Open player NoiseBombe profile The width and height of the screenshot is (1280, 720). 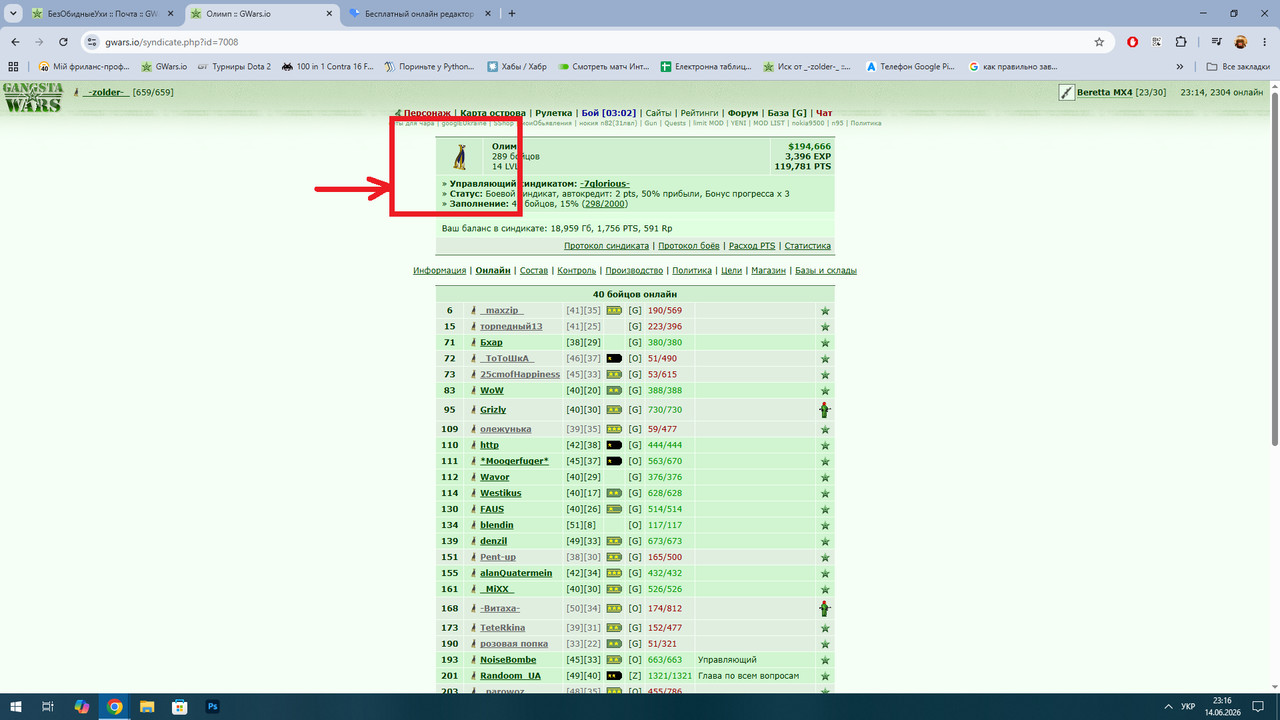(x=508, y=660)
